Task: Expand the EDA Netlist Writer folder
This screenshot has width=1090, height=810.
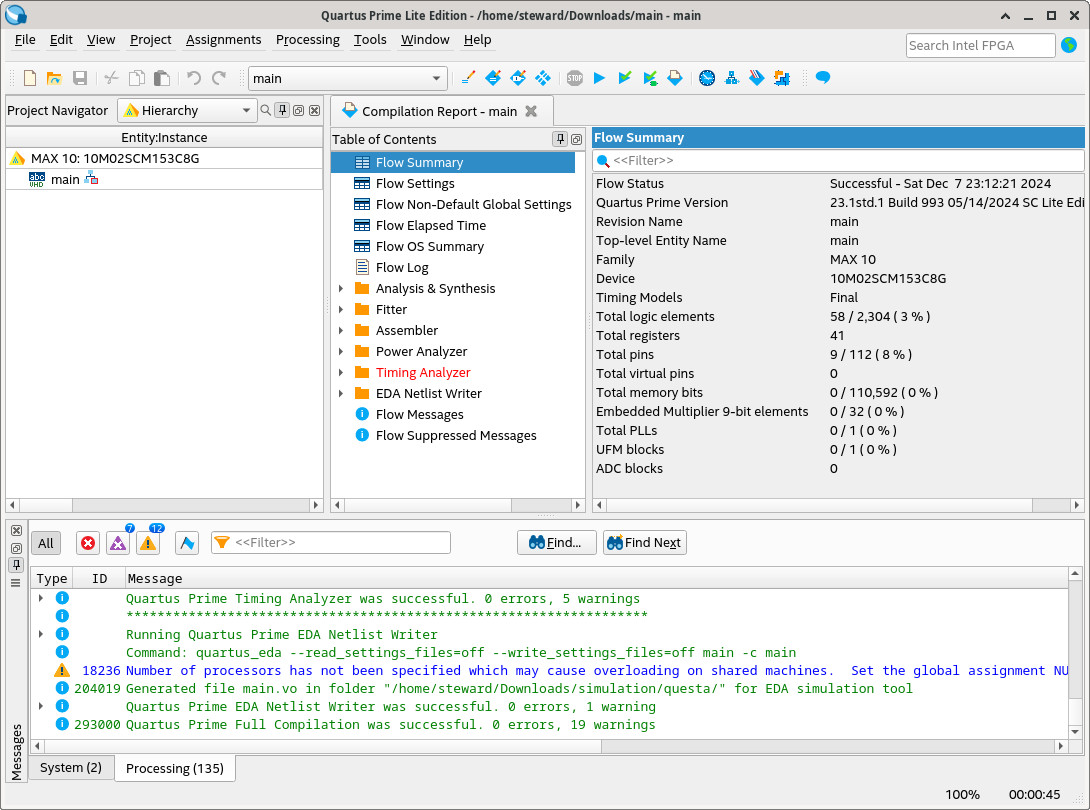Action: point(341,394)
